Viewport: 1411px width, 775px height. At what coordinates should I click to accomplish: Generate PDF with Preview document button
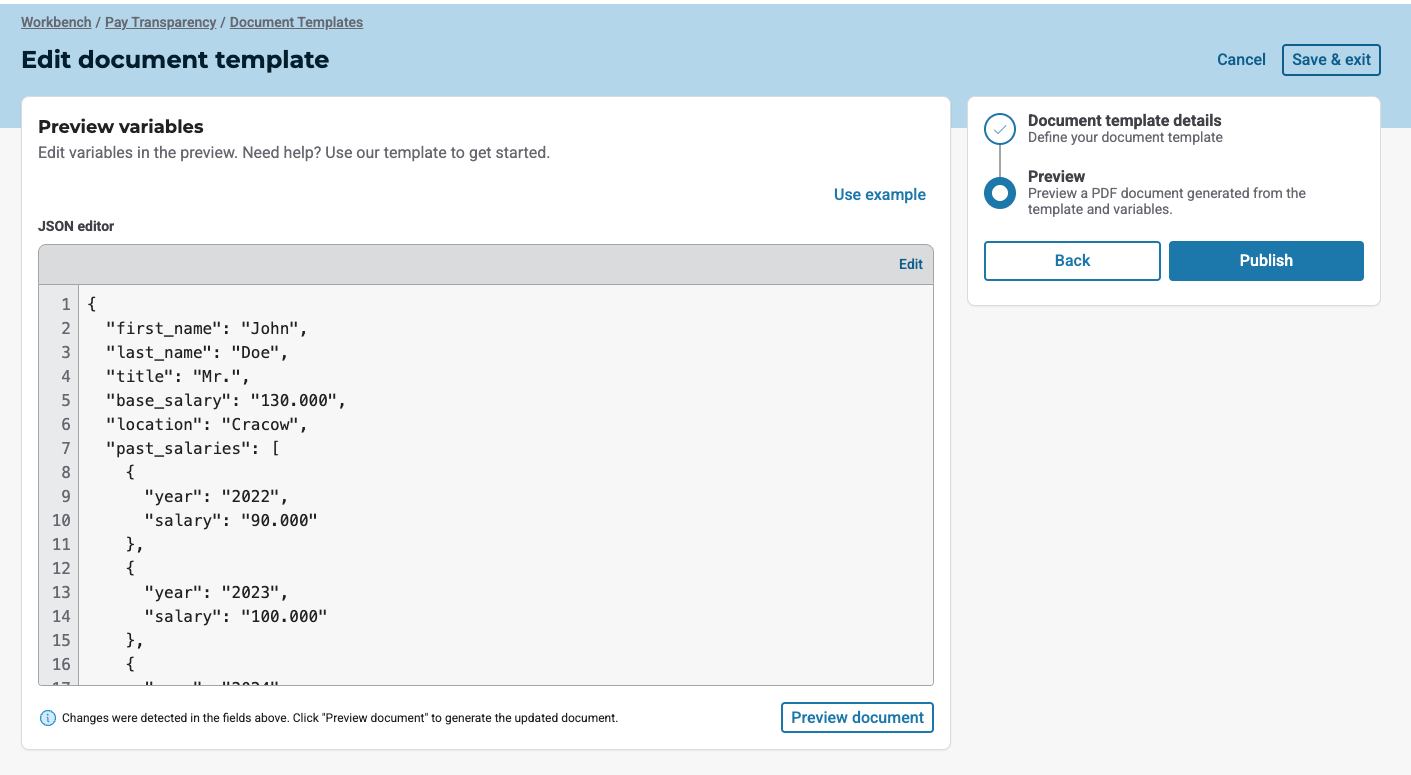coord(857,717)
